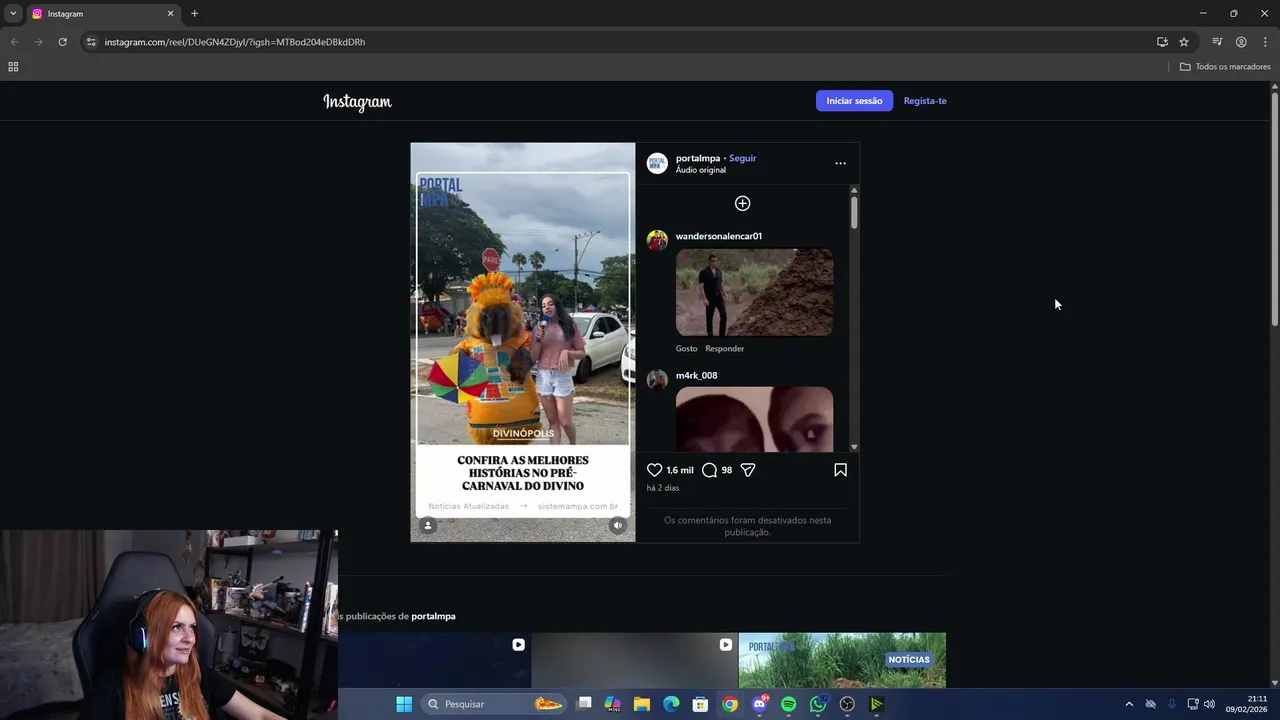Expand the tab search dropdown
This screenshot has width=1280, height=720.
point(13,14)
